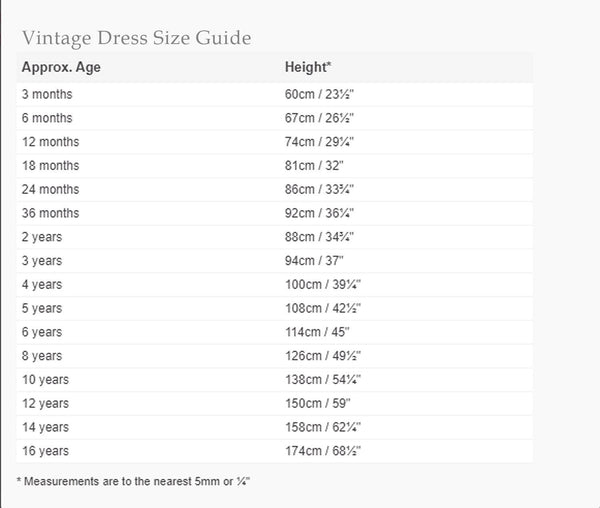The height and width of the screenshot is (508, 600).
Task: Click the 12 months row label
Action: 50,142
